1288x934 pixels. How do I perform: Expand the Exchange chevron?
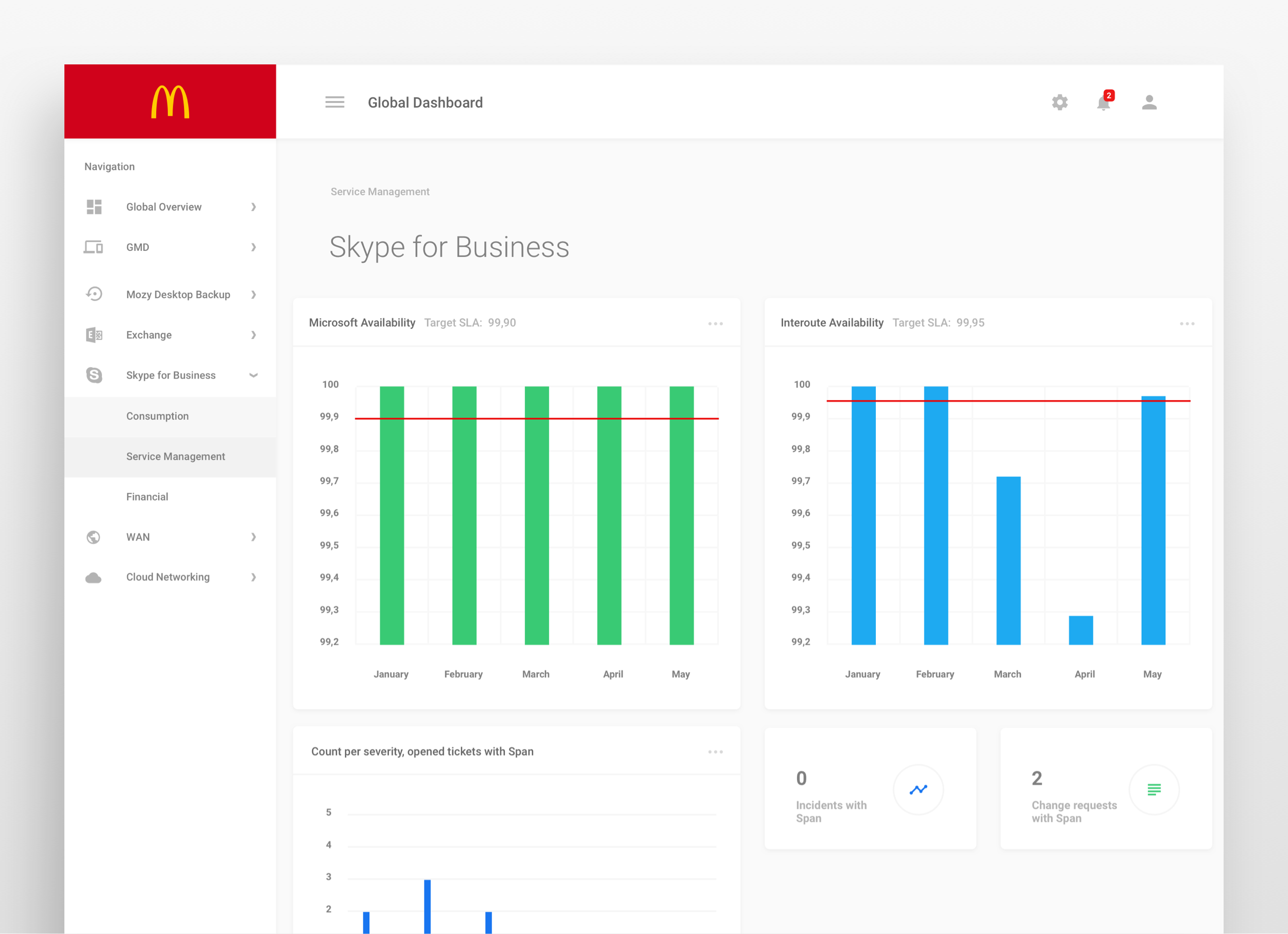253,335
